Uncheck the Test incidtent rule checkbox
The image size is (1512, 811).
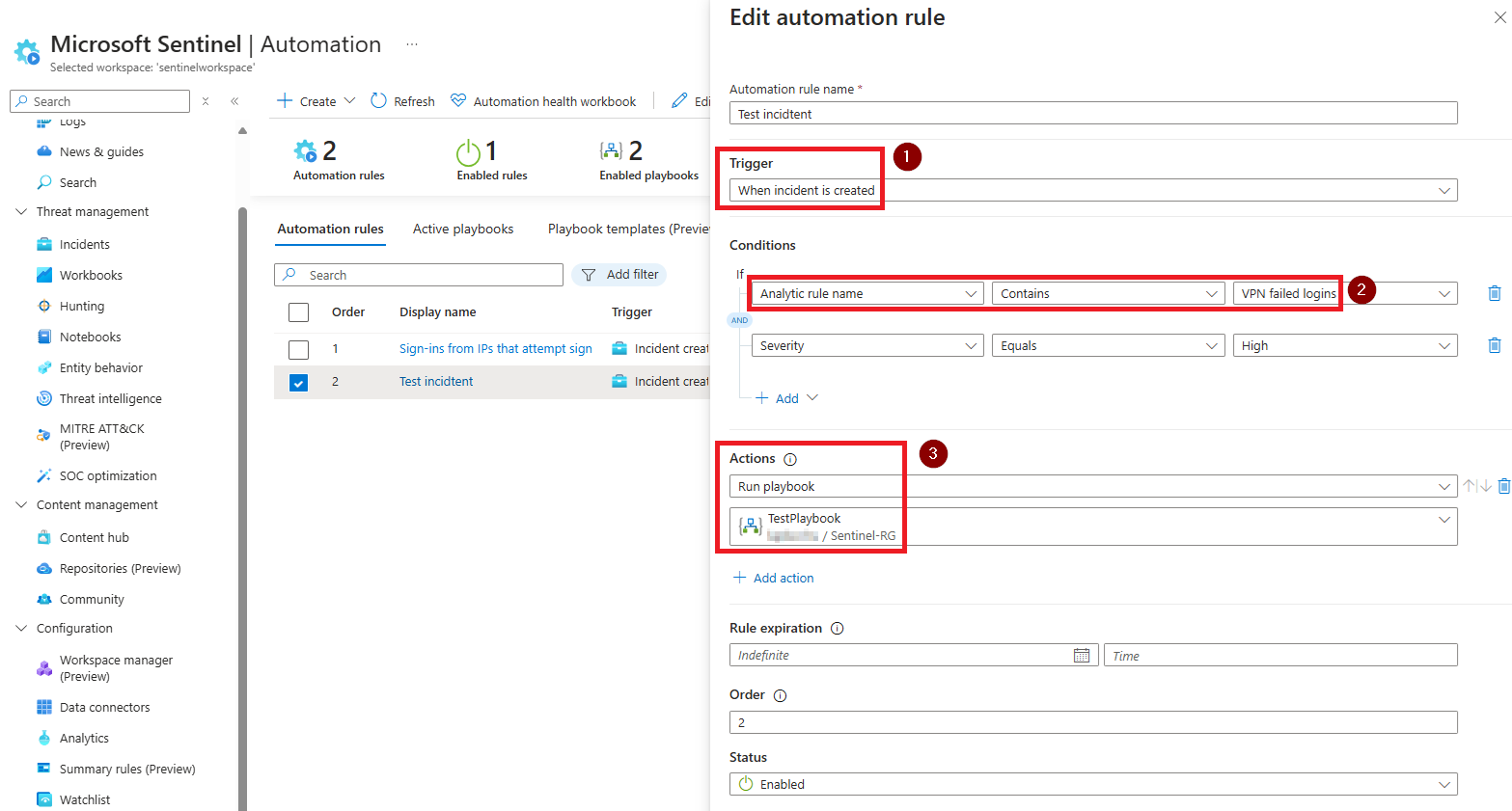pyautogui.click(x=299, y=383)
